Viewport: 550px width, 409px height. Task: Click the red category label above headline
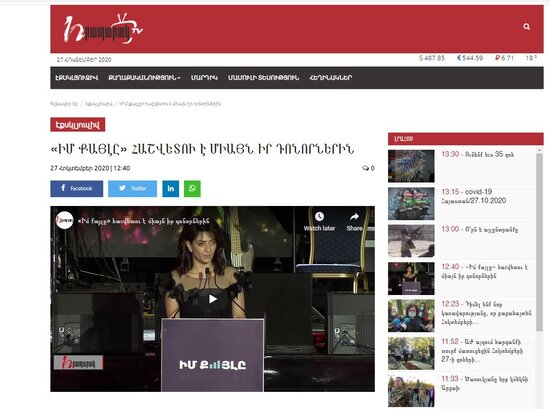click(78, 125)
